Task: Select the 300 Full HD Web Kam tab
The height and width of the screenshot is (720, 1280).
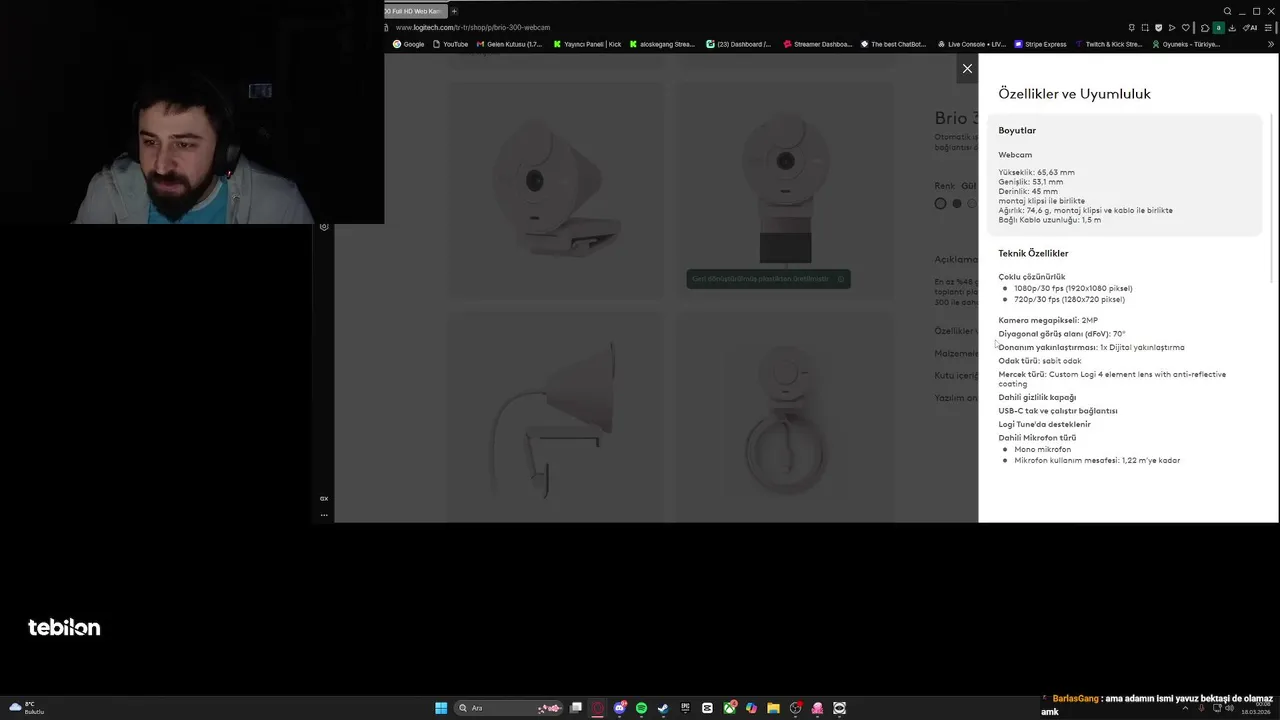Action: pyautogui.click(x=413, y=11)
